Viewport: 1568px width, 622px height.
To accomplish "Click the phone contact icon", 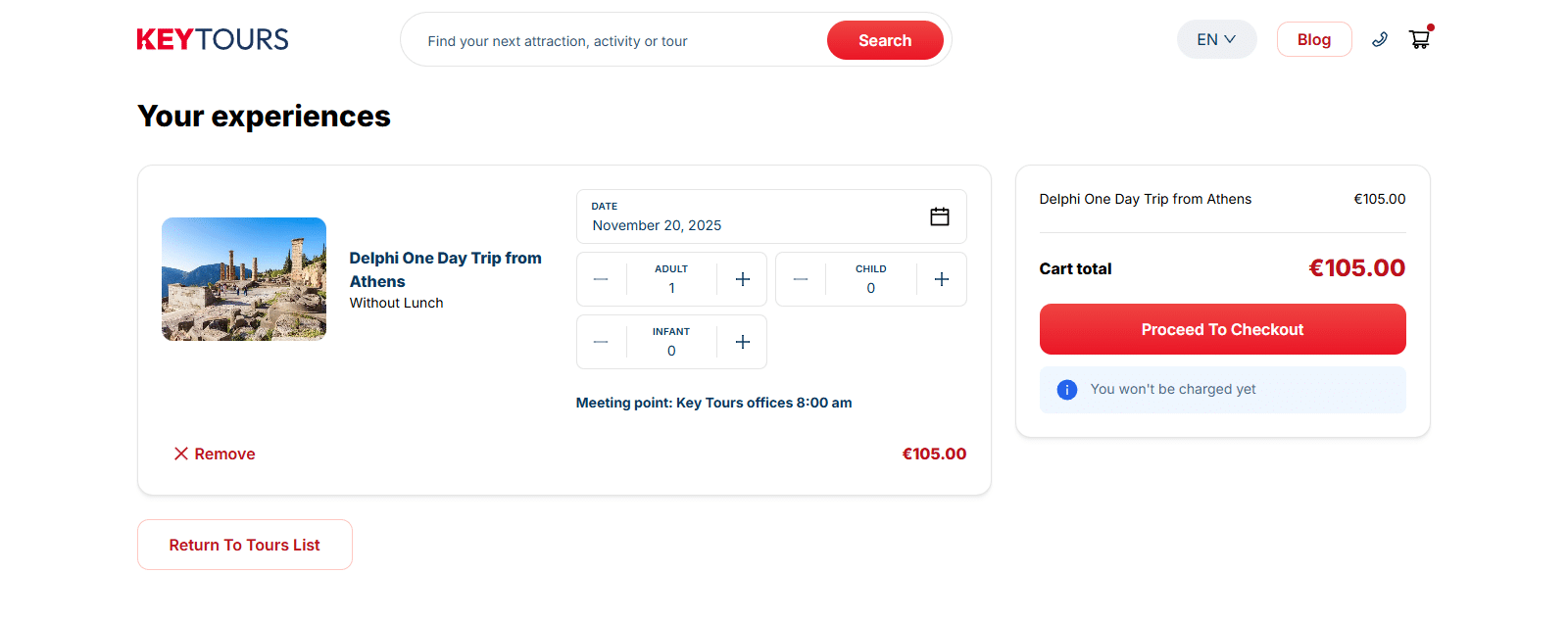I will tap(1380, 40).
